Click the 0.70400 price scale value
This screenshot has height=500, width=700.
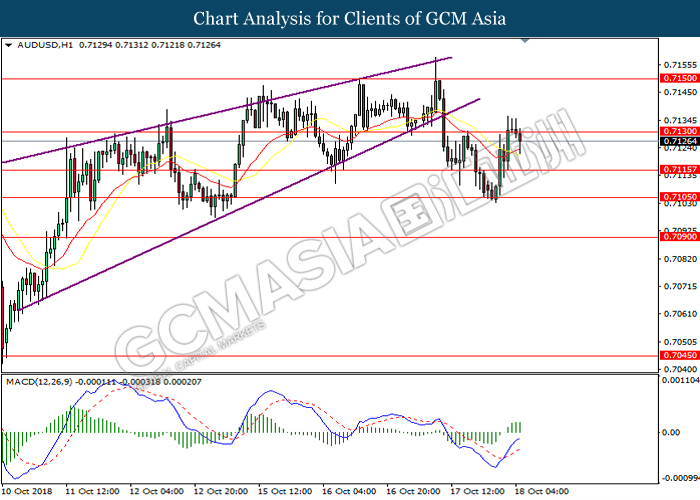680,369
